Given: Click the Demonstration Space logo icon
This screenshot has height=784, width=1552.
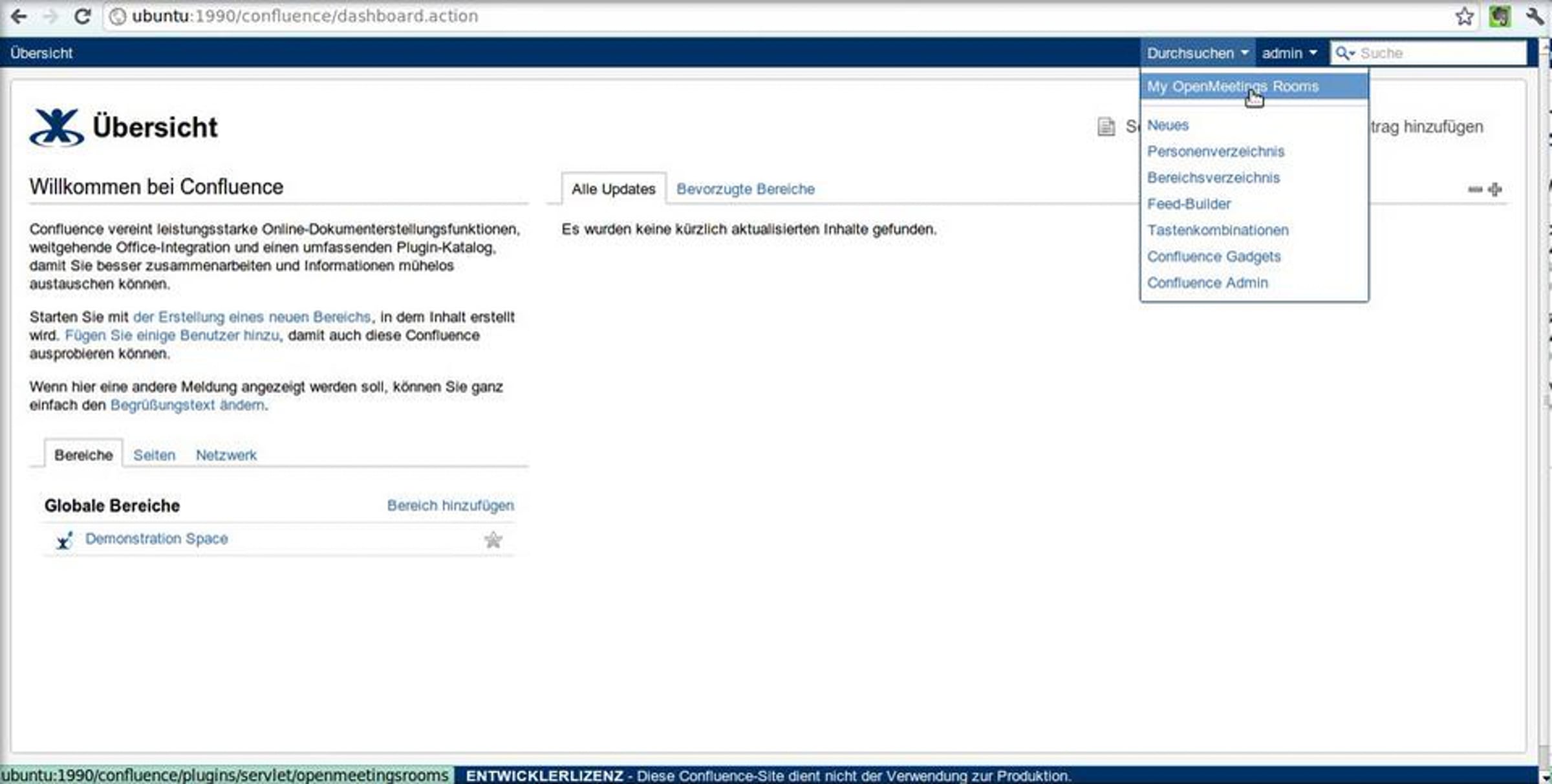Looking at the screenshot, I should point(64,540).
